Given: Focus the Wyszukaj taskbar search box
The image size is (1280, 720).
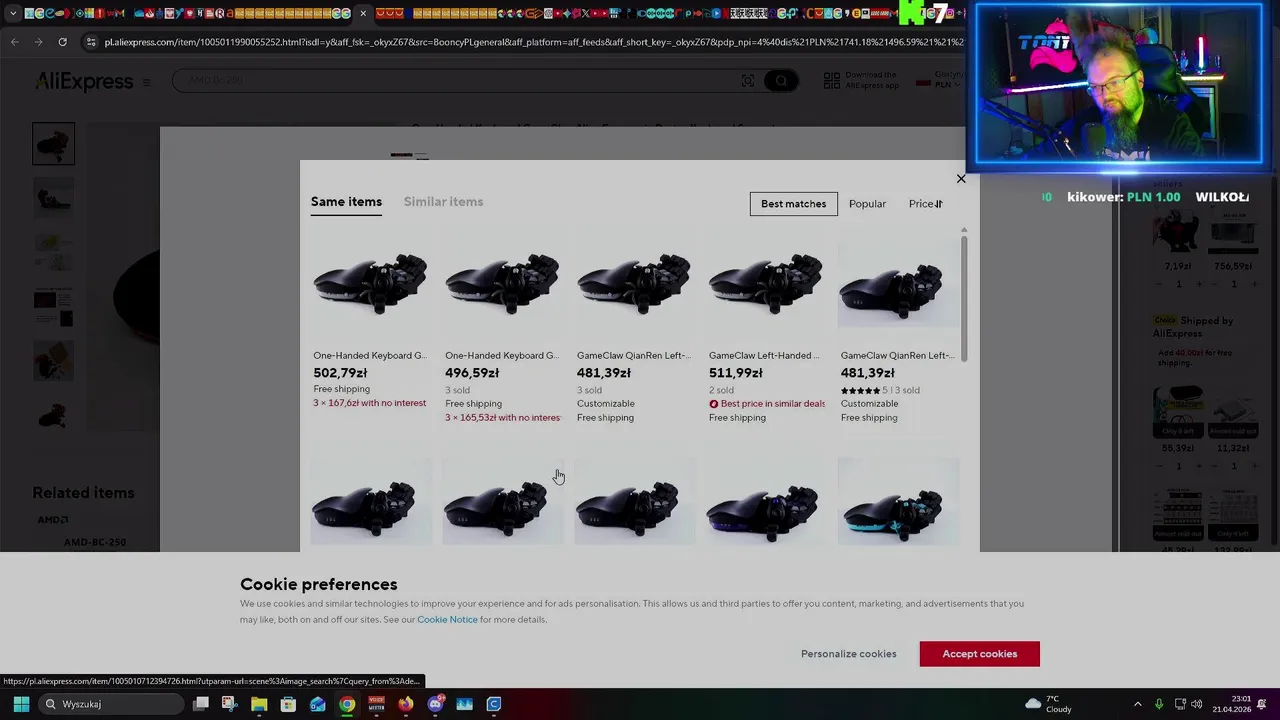Looking at the screenshot, I should pyautogui.click(x=110, y=704).
